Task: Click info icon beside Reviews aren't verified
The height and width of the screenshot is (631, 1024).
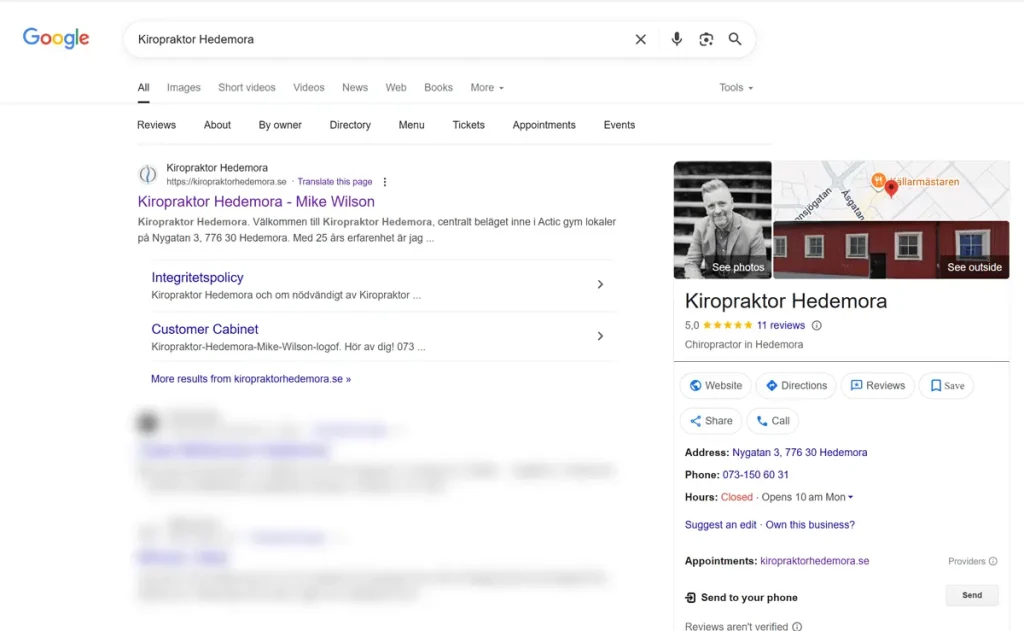Action: pyautogui.click(x=797, y=626)
